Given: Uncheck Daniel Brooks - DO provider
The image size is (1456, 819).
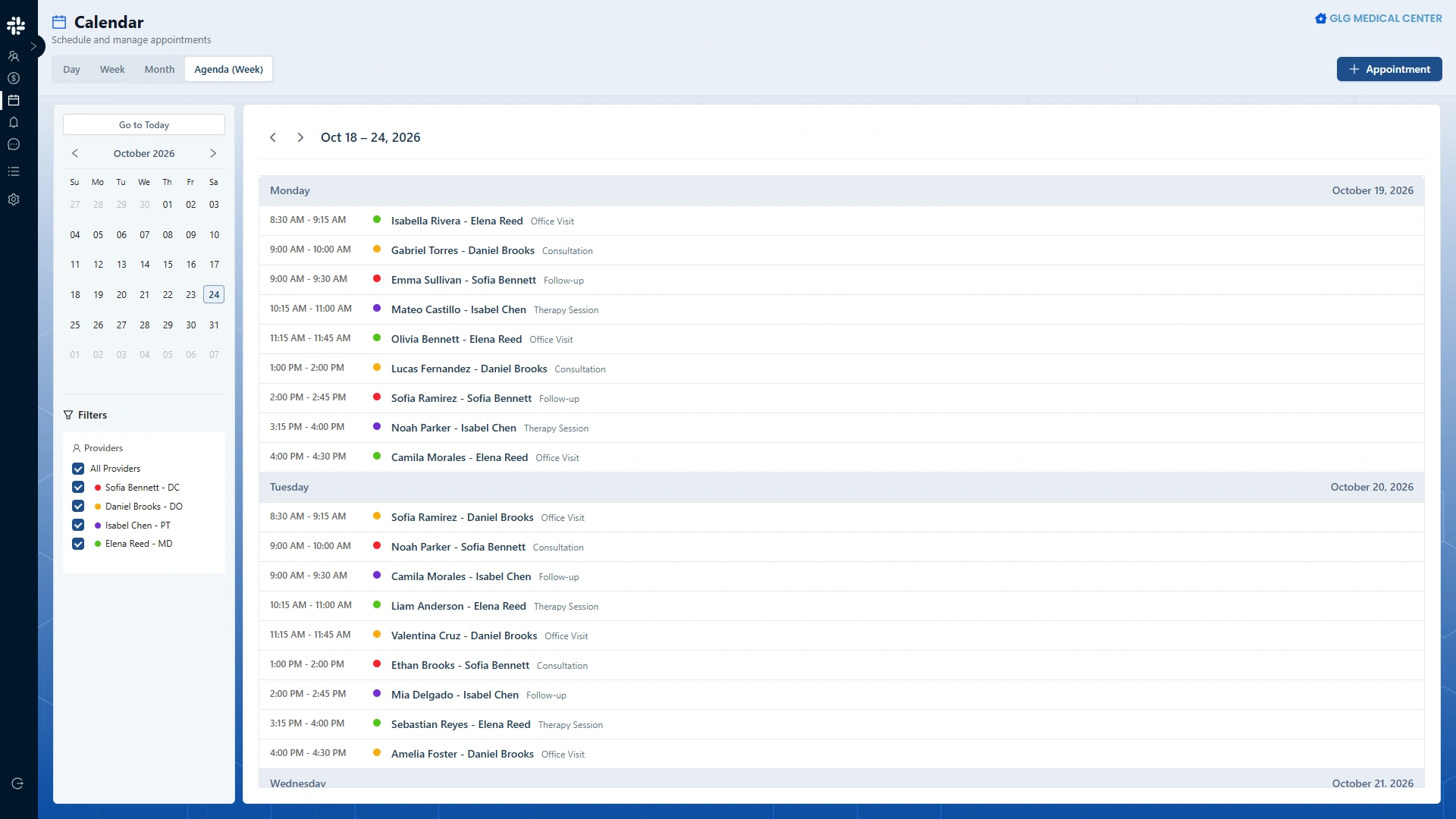Looking at the screenshot, I should click(x=78, y=507).
